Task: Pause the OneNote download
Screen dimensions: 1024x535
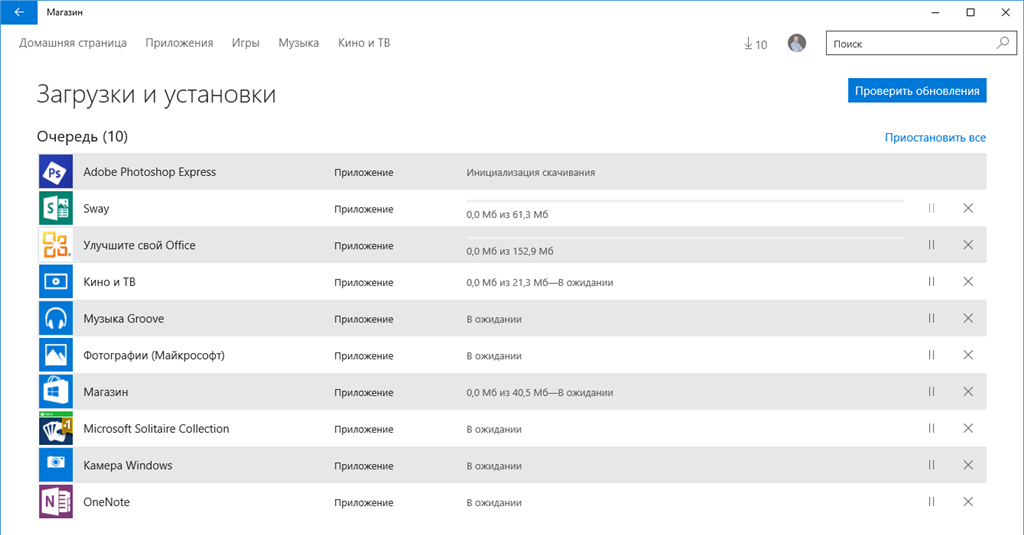Action: click(x=931, y=501)
